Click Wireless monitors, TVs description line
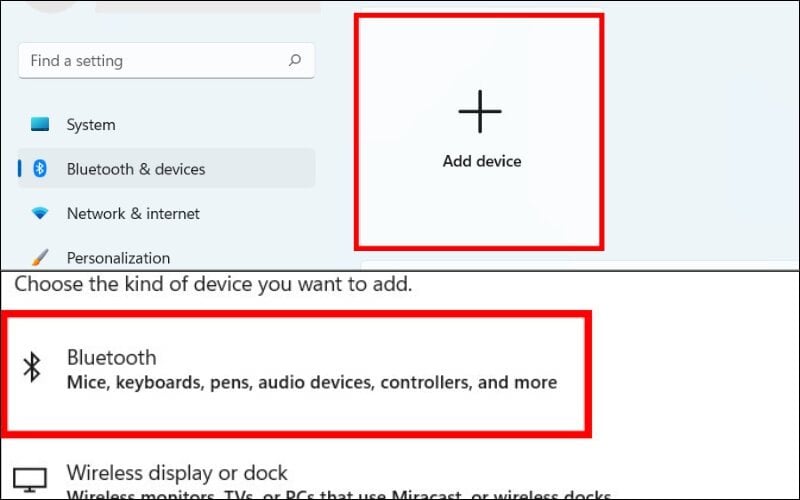Screen dimensions: 800x500 pos(339,494)
